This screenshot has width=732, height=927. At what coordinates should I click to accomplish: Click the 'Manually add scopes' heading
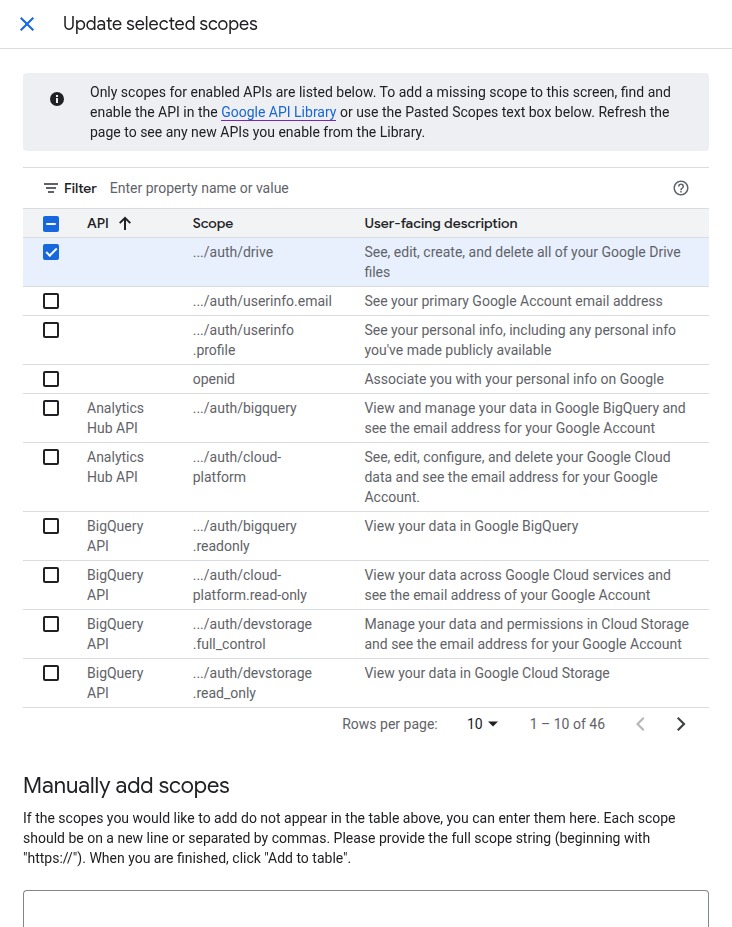[126, 786]
